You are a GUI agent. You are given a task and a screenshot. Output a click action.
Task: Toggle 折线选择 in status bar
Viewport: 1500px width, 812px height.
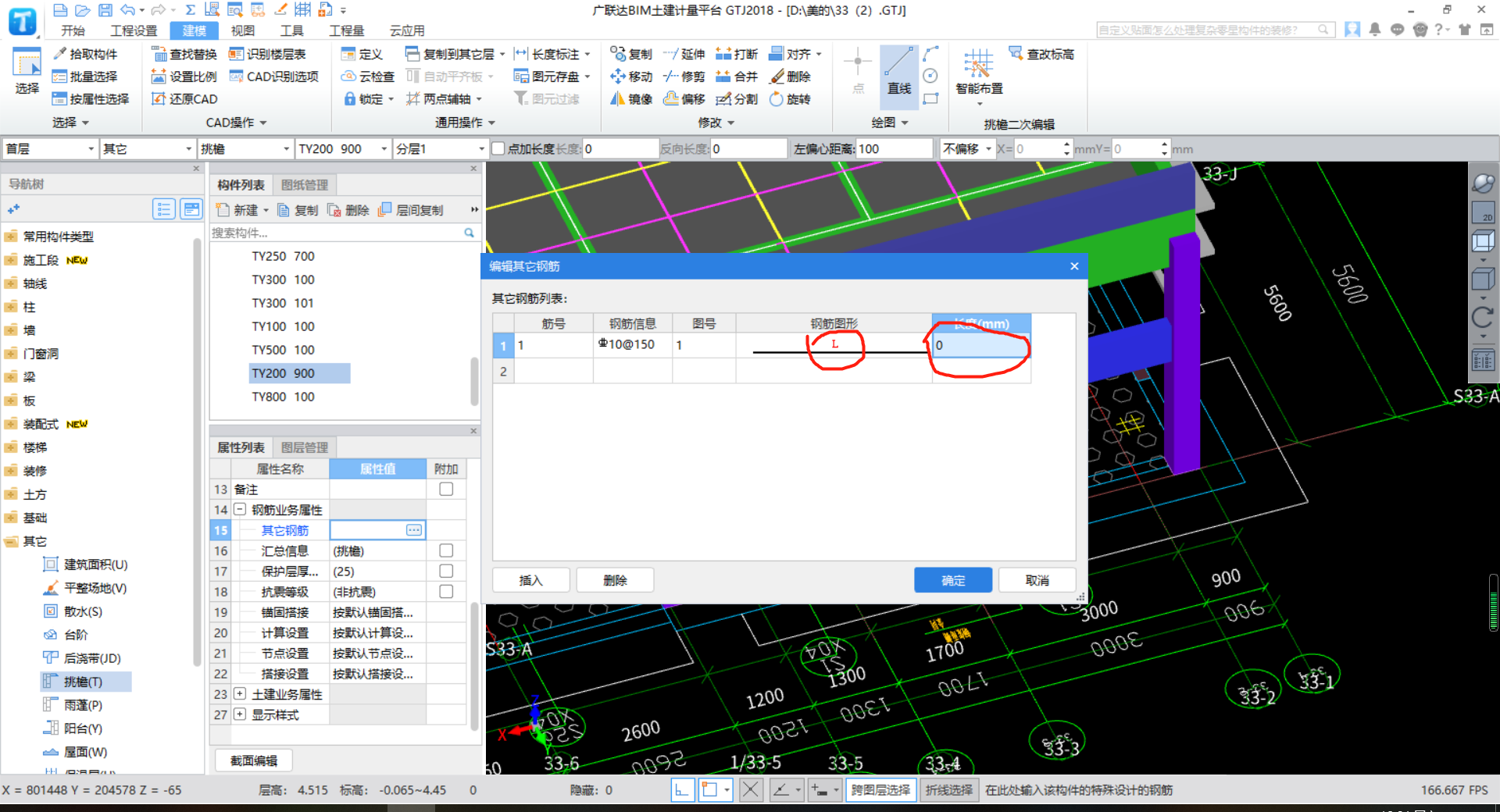click(x=949, y=790)
